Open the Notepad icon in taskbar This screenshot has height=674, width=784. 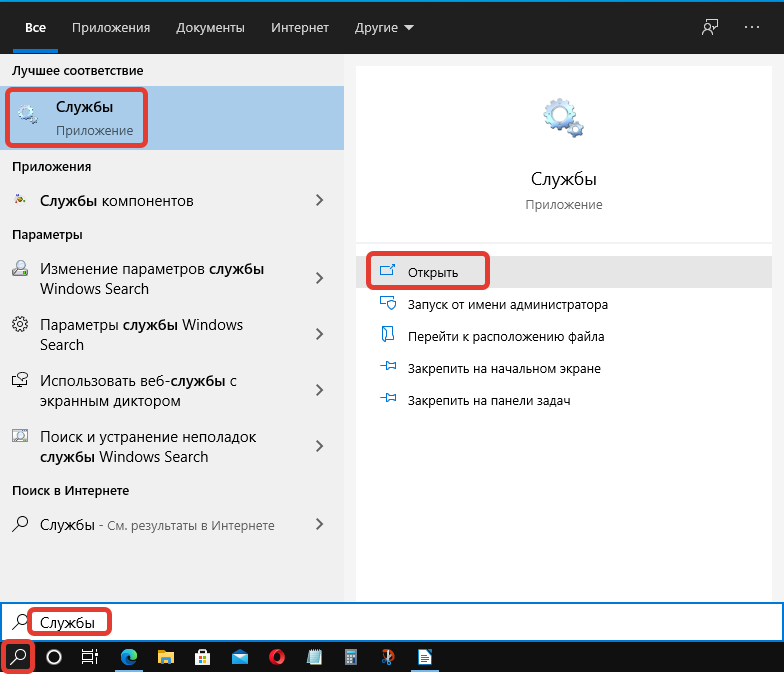[x=314, y=656]
